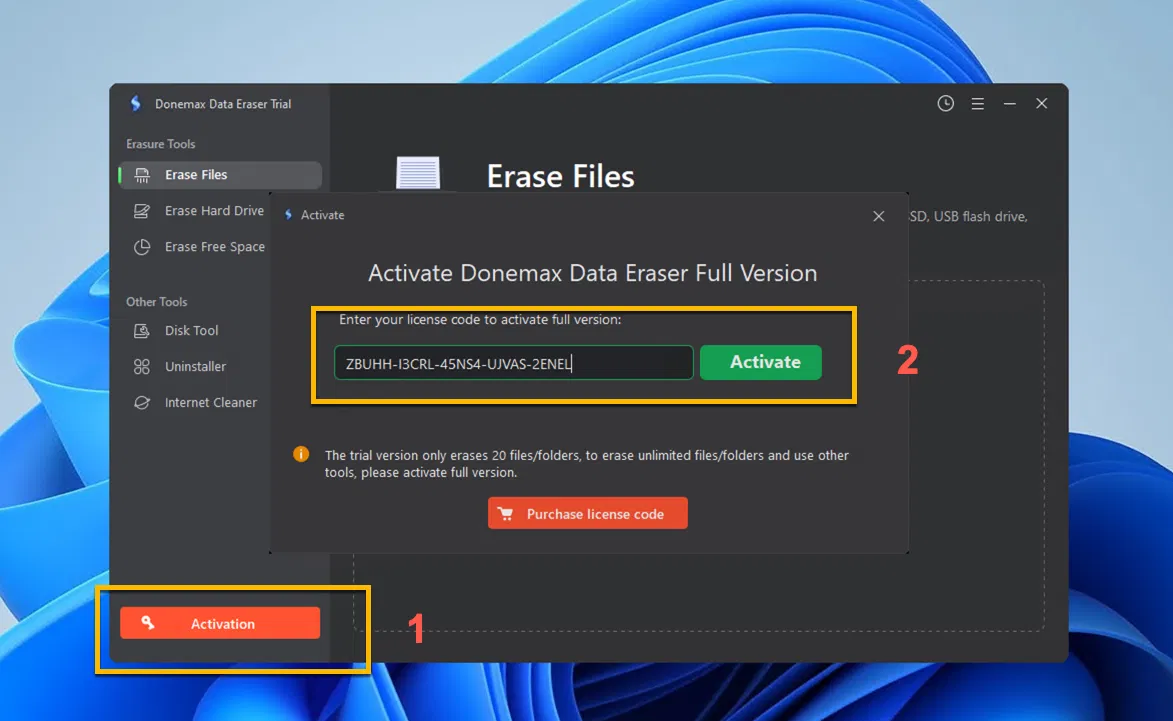Open the Erase Free Space tool
Screen dimensions: 1173x721
(215, 246)
